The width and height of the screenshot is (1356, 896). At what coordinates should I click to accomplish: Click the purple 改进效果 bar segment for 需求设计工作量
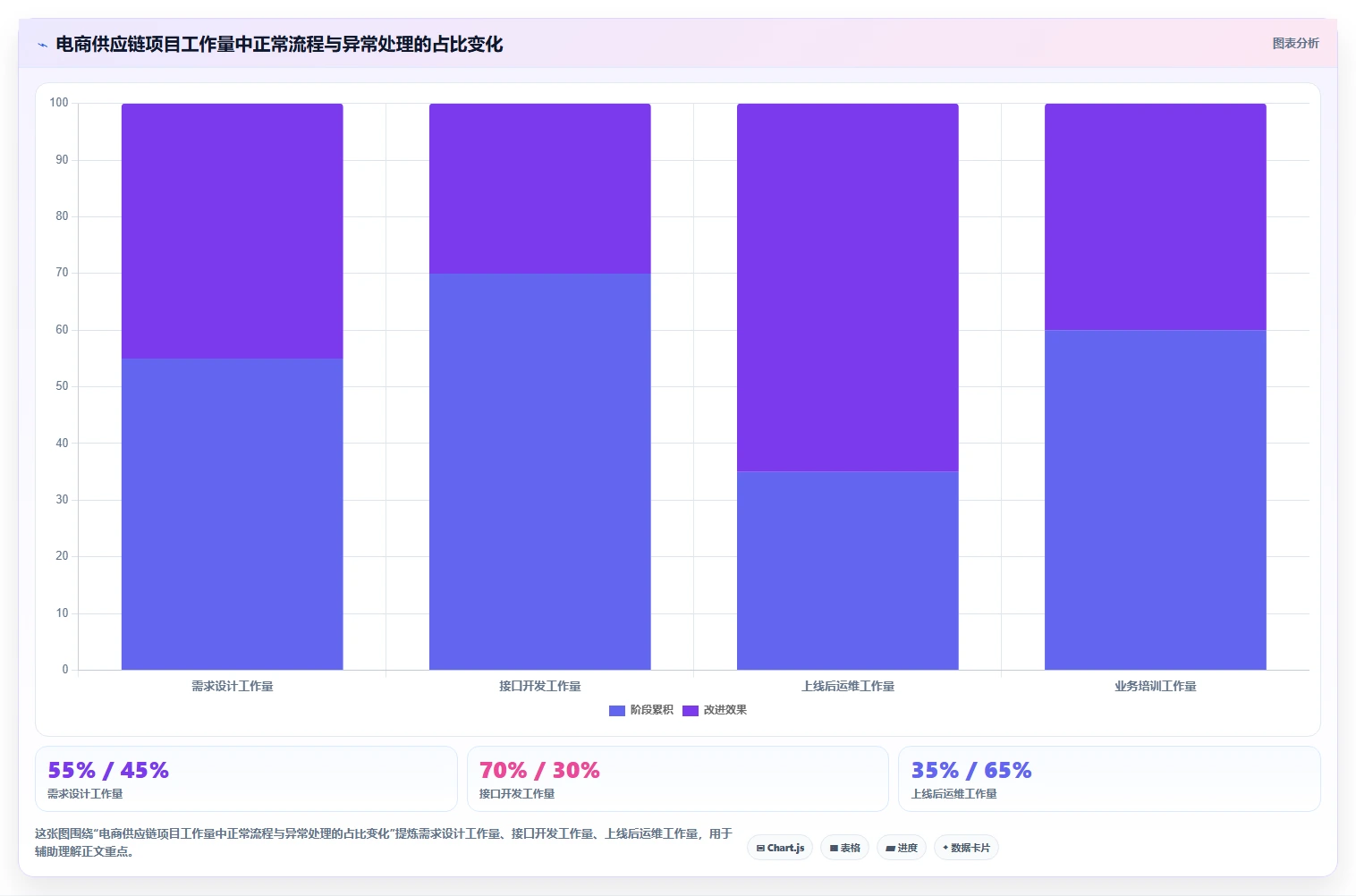coord(233,231)
